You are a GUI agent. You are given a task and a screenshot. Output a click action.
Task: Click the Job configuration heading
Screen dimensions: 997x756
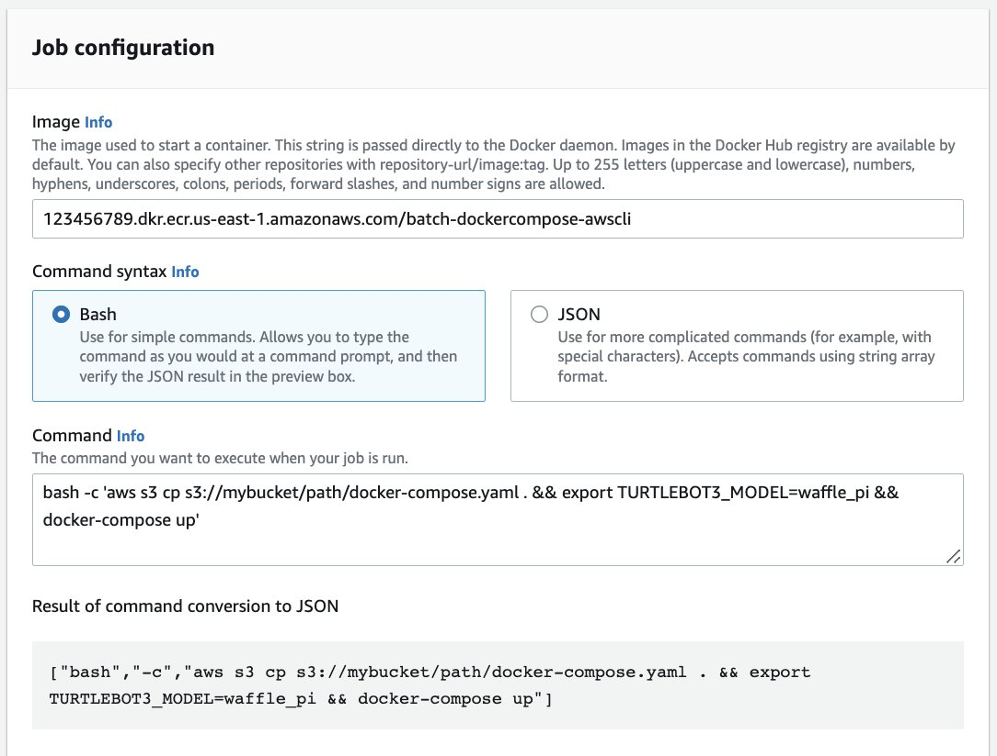pyautogui.click(x=123, y=47)
